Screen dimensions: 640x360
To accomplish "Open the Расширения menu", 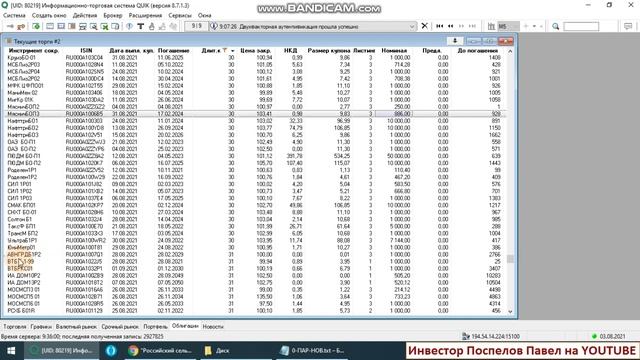I will pos(145,15).
